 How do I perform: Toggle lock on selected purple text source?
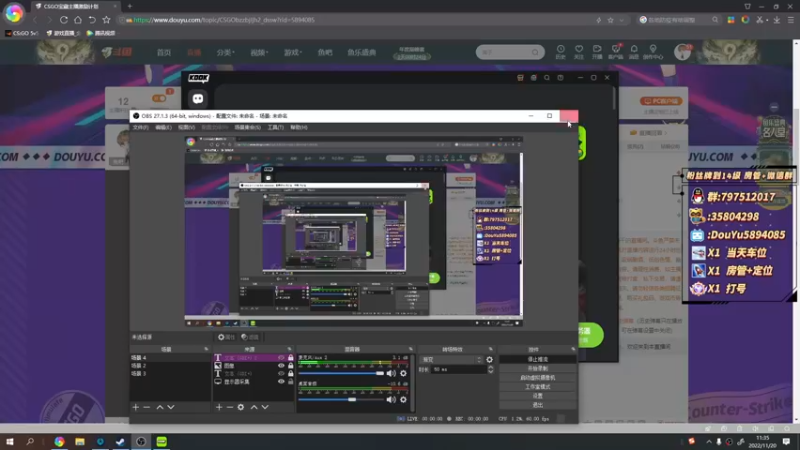coord(291,358)
